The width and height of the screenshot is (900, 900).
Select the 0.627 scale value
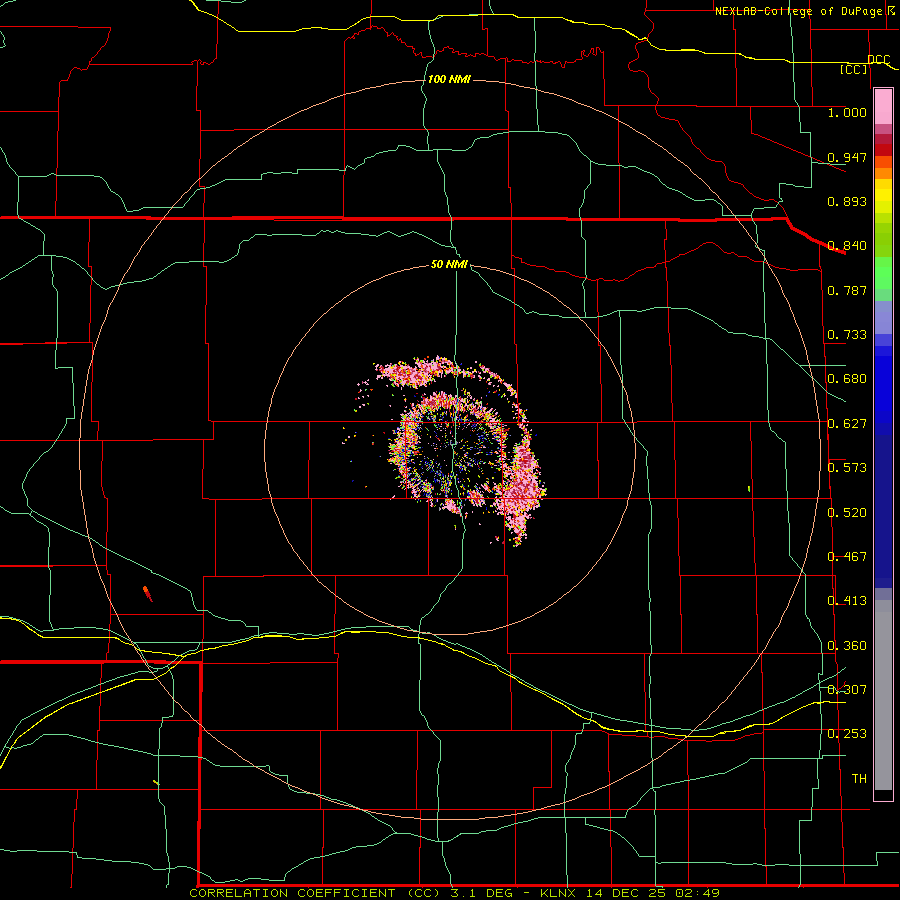pos(847,424)
